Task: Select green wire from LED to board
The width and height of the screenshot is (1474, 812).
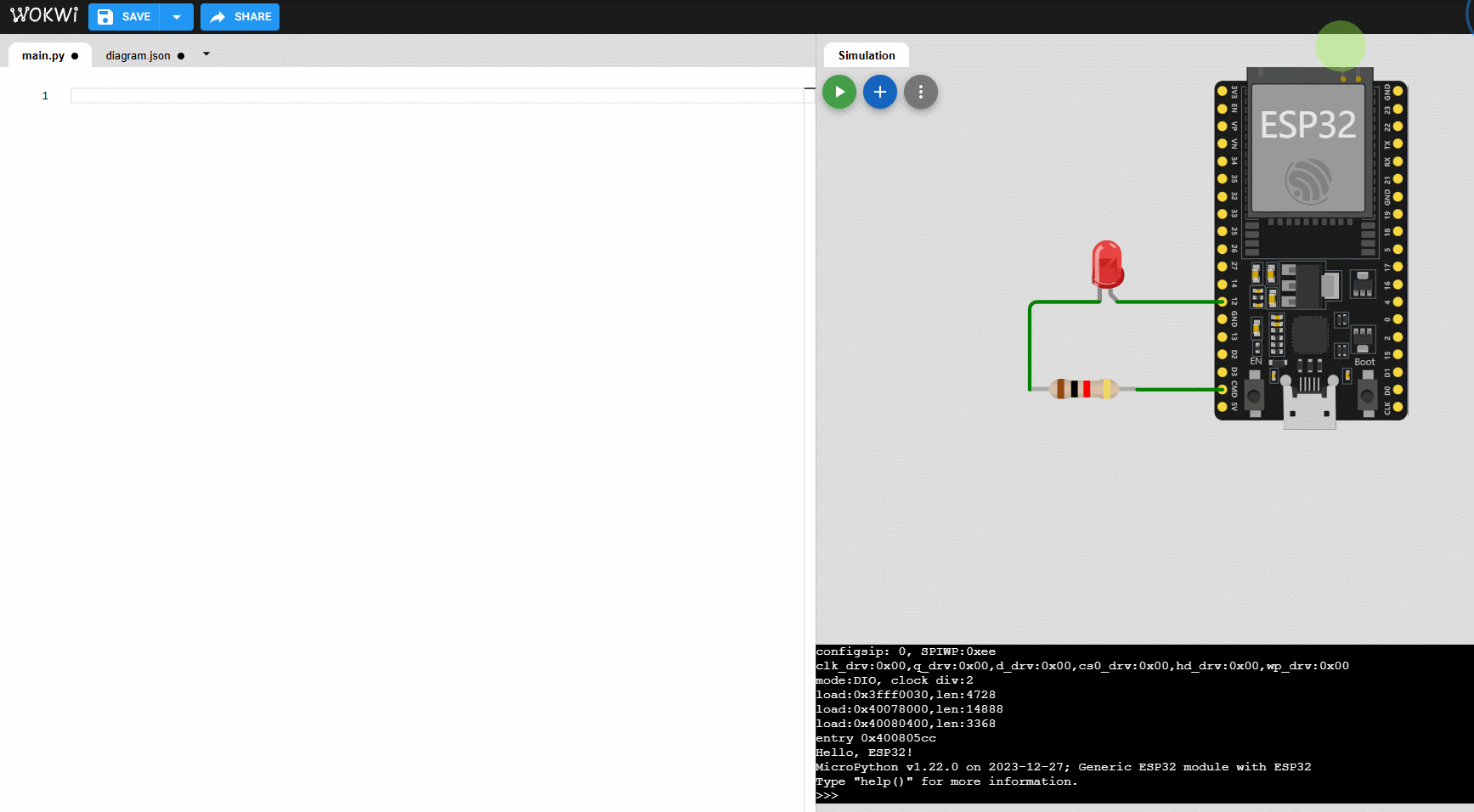Action: coord(1169,302)
